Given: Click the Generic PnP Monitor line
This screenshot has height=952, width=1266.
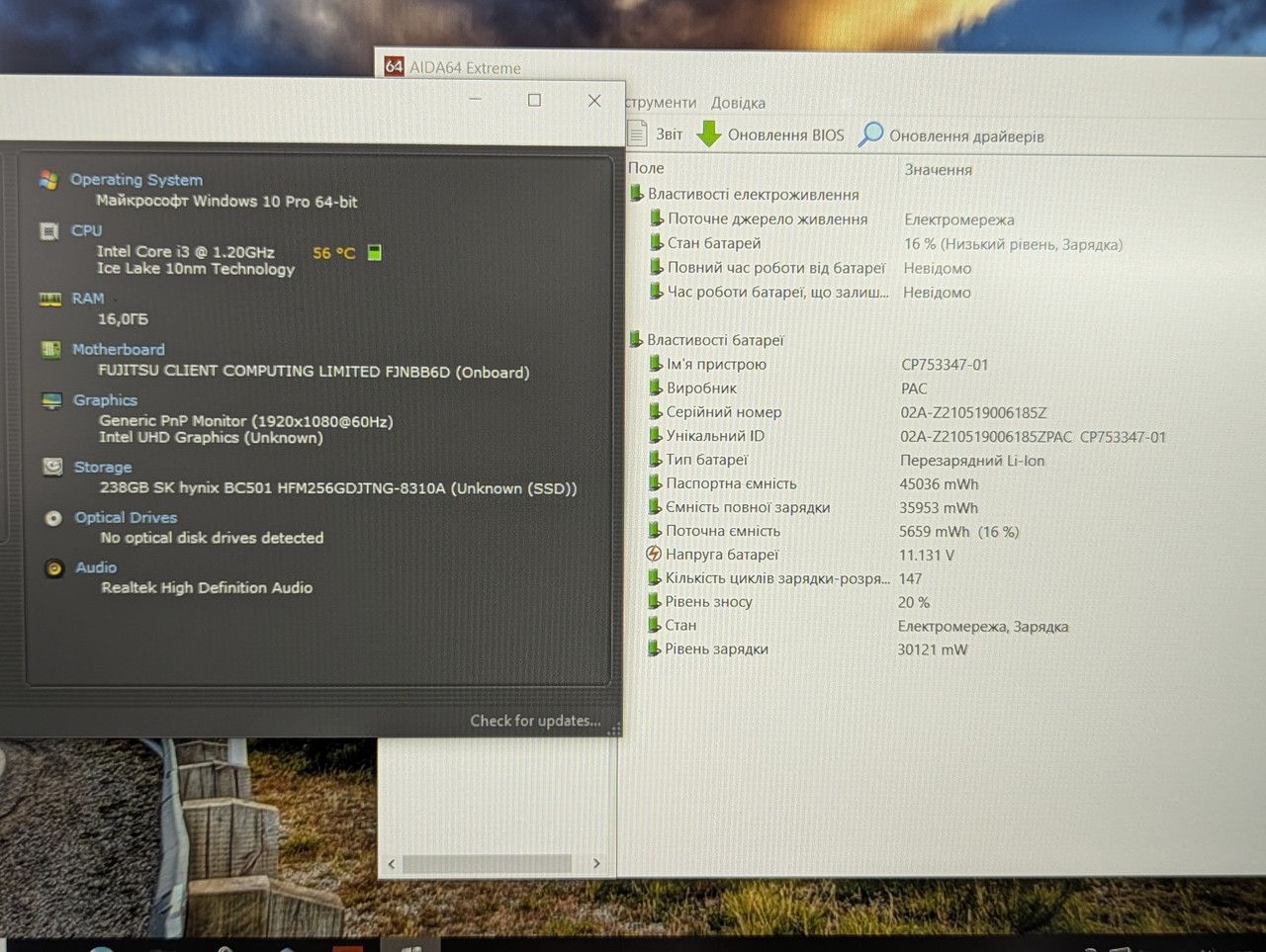Looking at the screenshot, I should tap(246, 421).
